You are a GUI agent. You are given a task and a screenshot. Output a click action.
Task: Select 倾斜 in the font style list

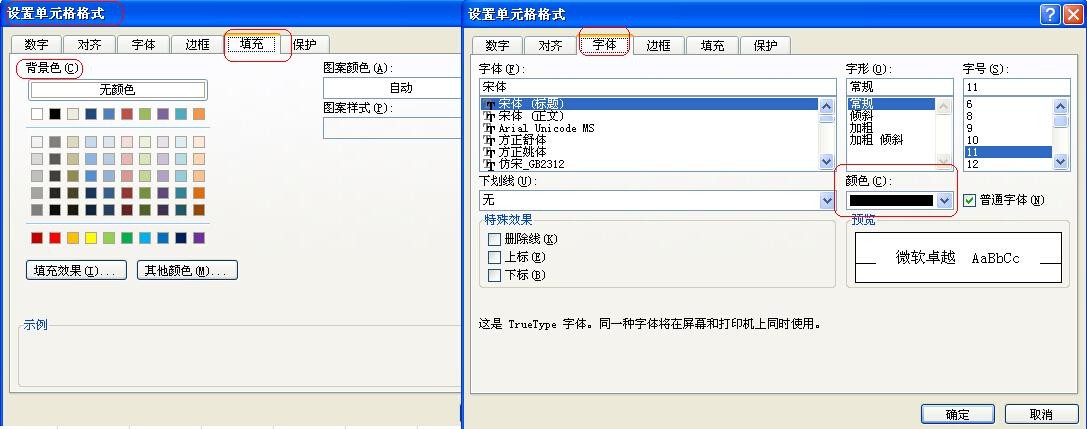891,116
